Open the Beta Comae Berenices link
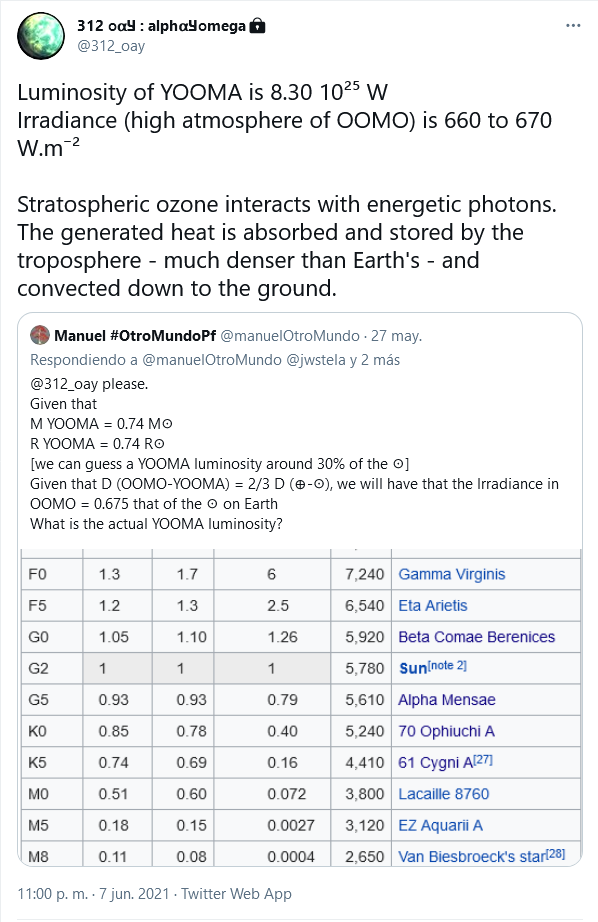 (x=476, y=637)
